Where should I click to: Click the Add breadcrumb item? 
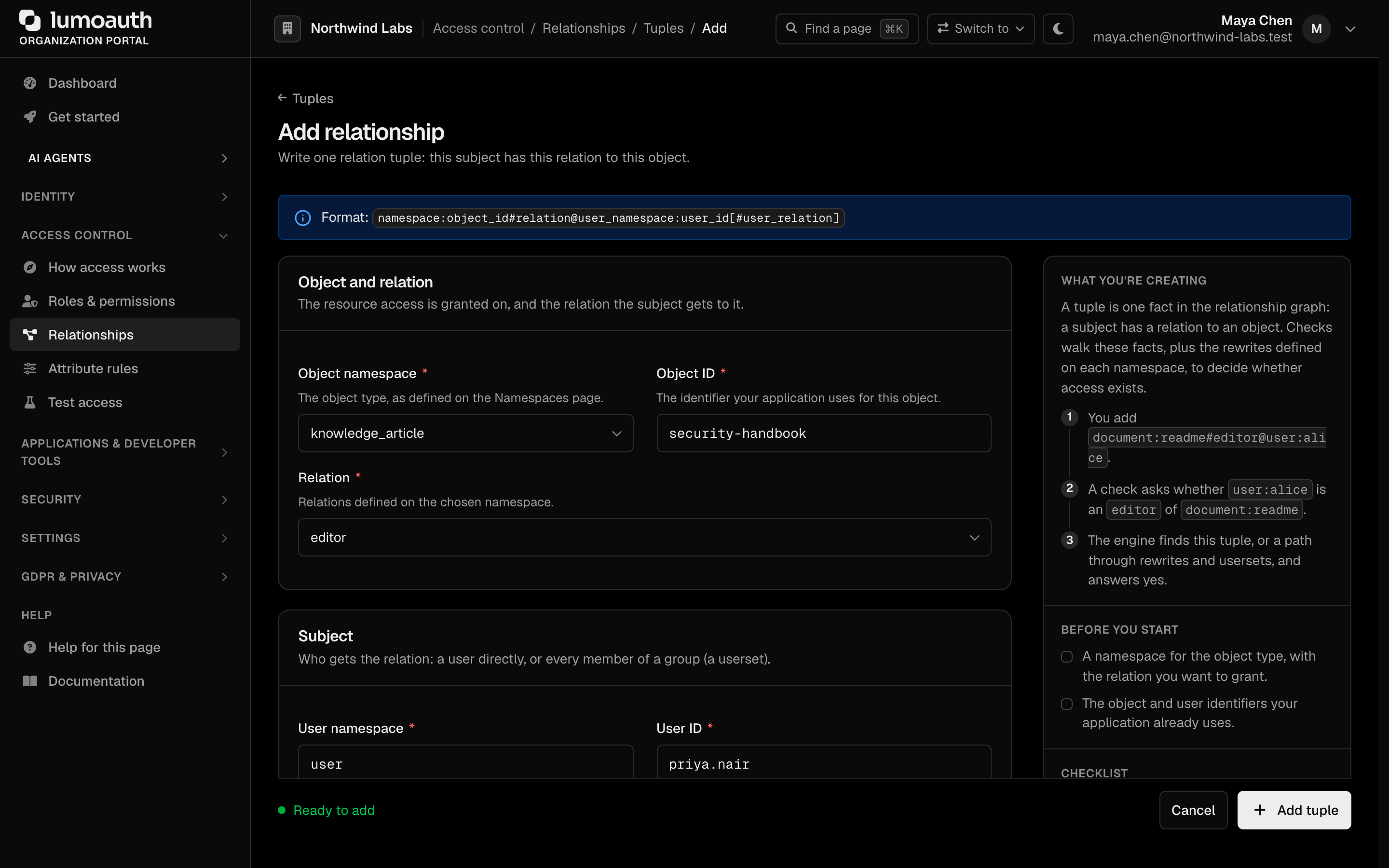click(714, 28)
